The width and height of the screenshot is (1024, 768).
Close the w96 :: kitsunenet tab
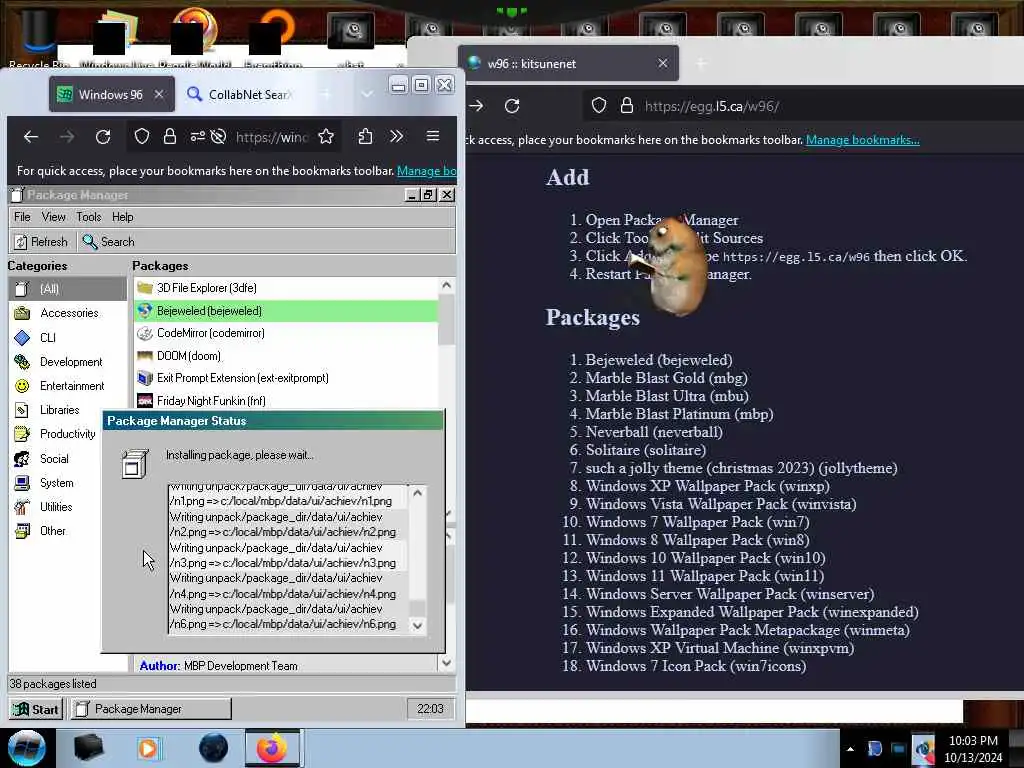coord(663,63)
